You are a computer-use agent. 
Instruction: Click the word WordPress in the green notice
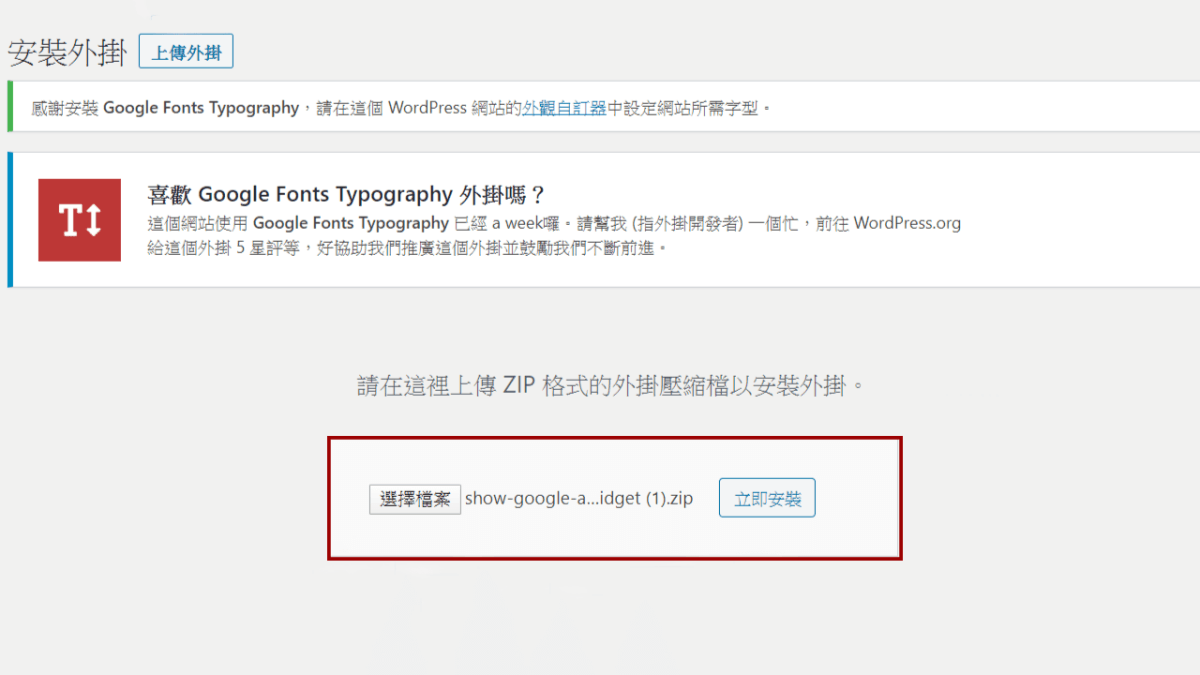point(428,108)
